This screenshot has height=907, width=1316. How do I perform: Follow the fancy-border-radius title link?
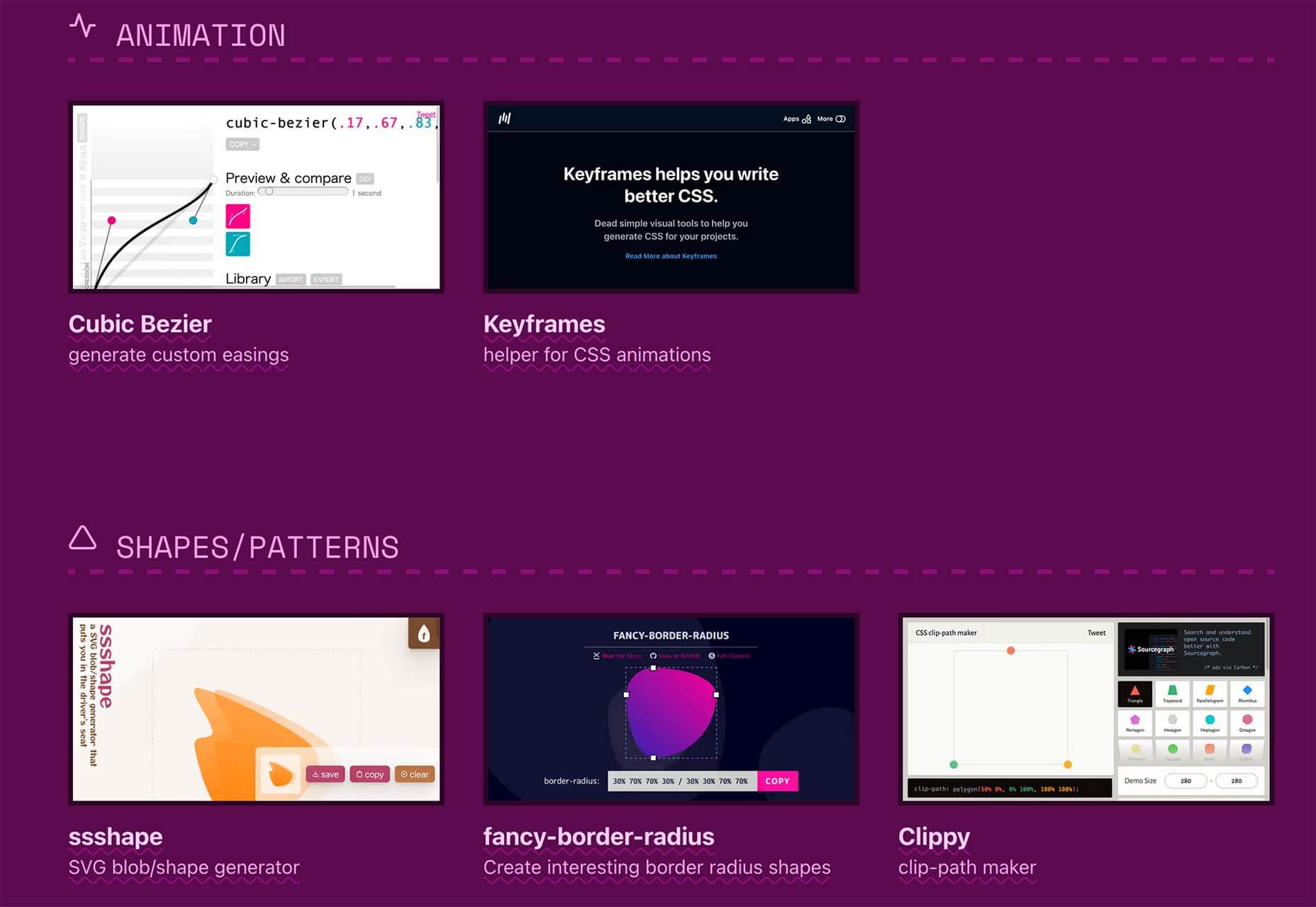coord(598,837)
